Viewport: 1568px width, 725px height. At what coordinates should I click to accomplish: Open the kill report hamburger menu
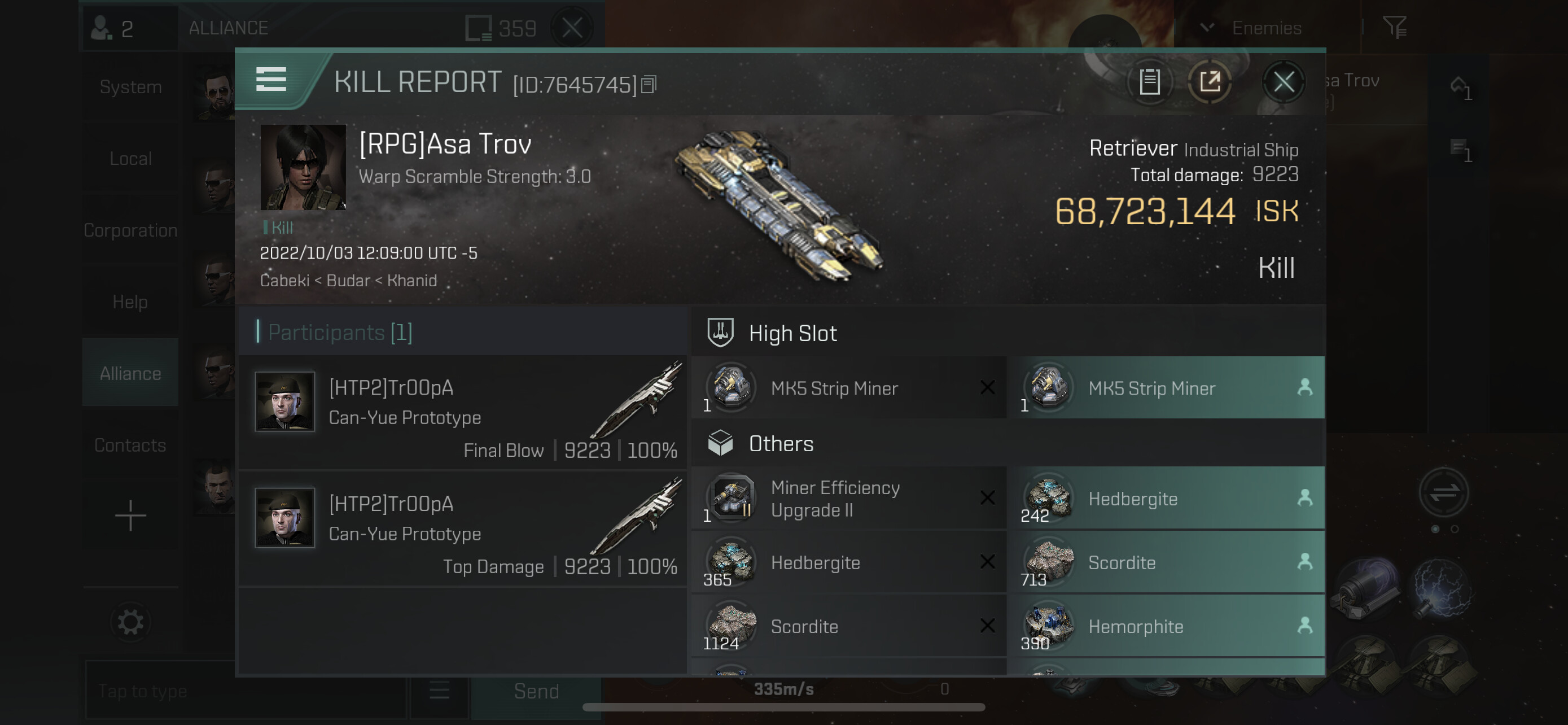coord(271,80)
